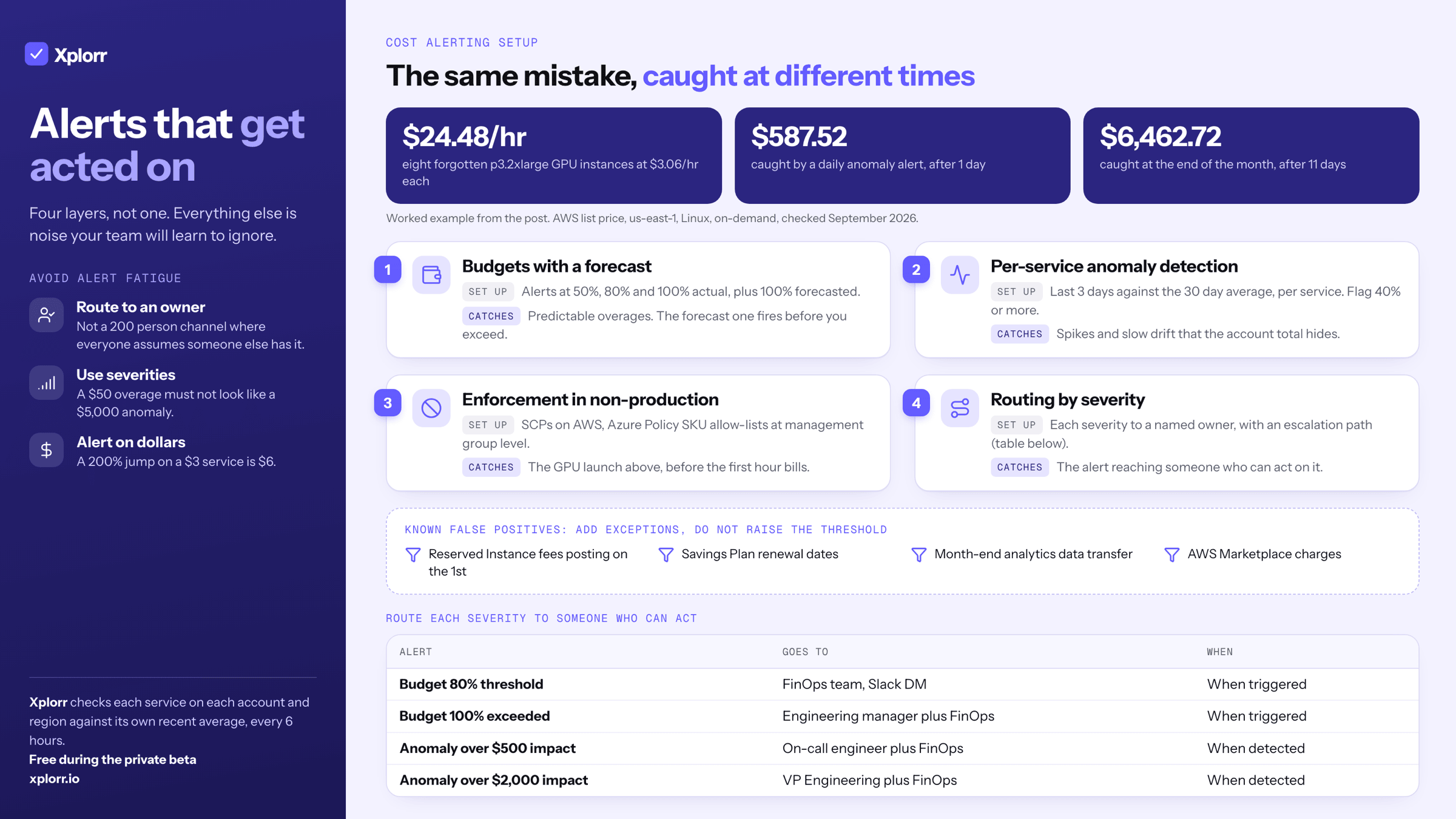Screen dimensions: 1456x819
Task: Click the Alert on dollars heading
Action: [x=131, y=442]
